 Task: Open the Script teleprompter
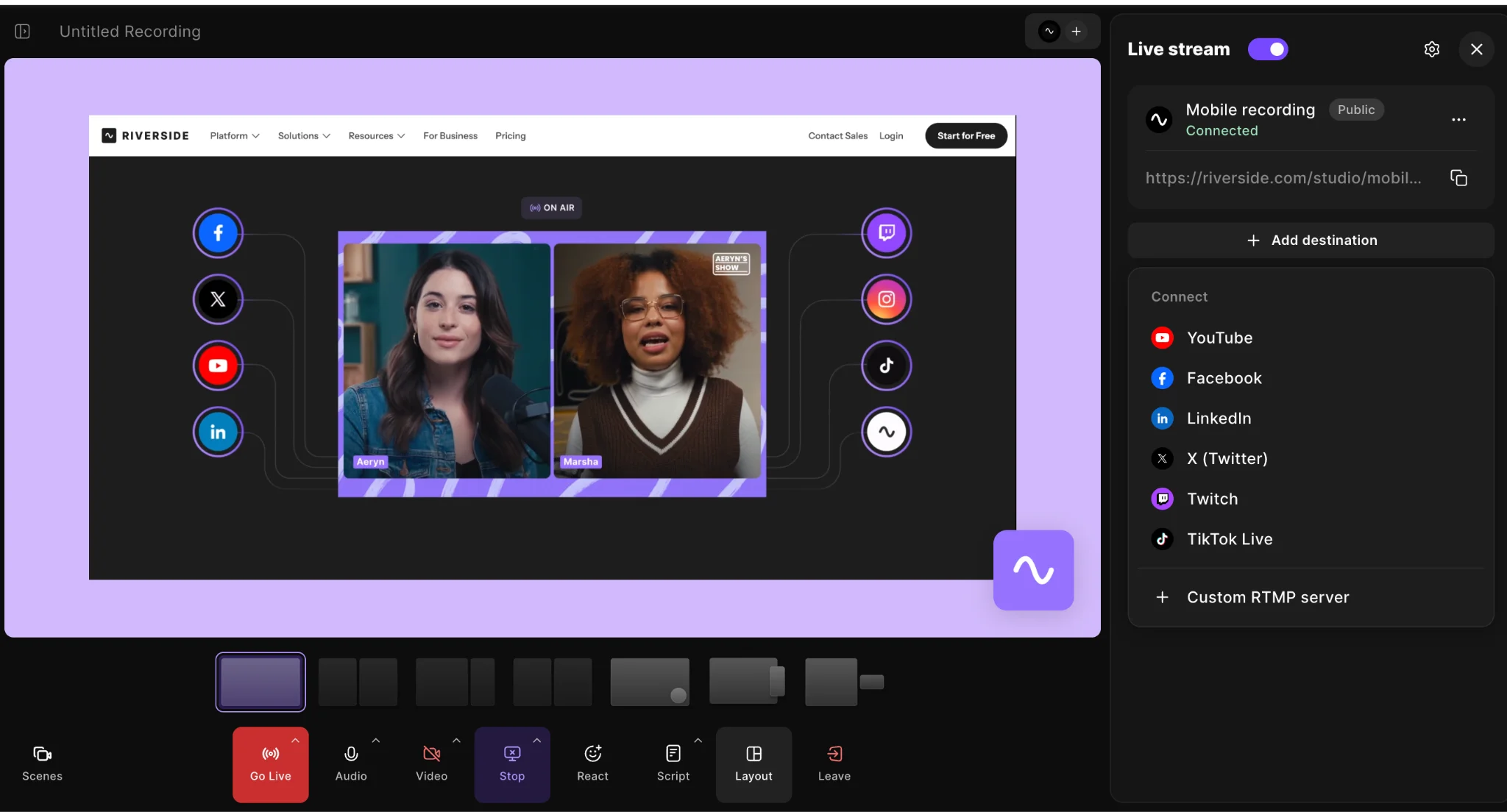click(x=673, y=764)
